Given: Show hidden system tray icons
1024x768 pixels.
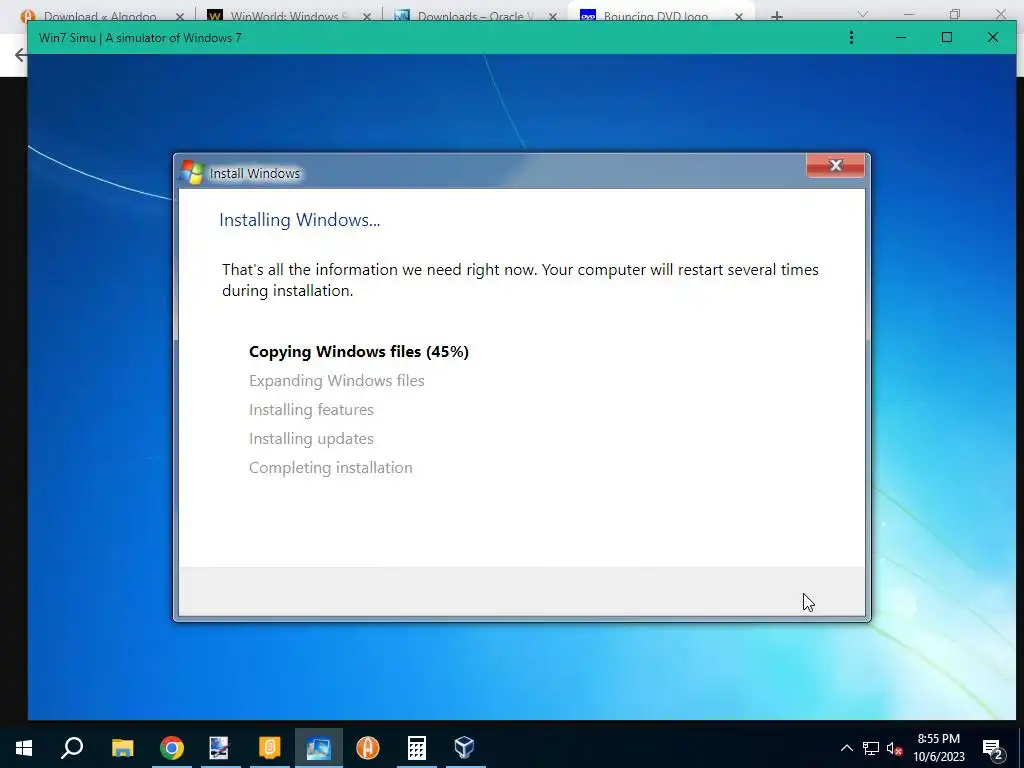Looking at the screenshot, I should [846, 748].
